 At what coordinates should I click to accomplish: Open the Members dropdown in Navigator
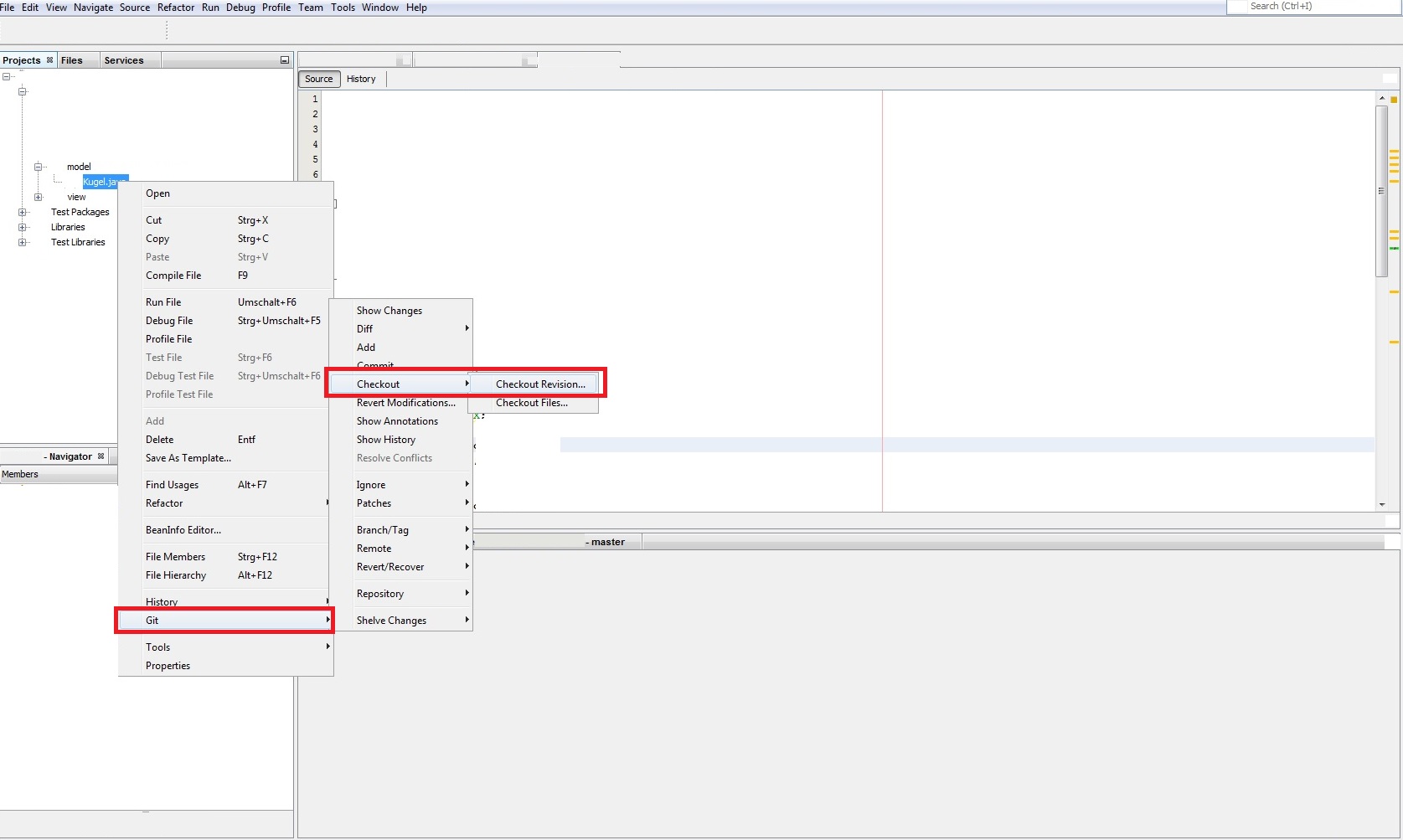tap(59, 474)
